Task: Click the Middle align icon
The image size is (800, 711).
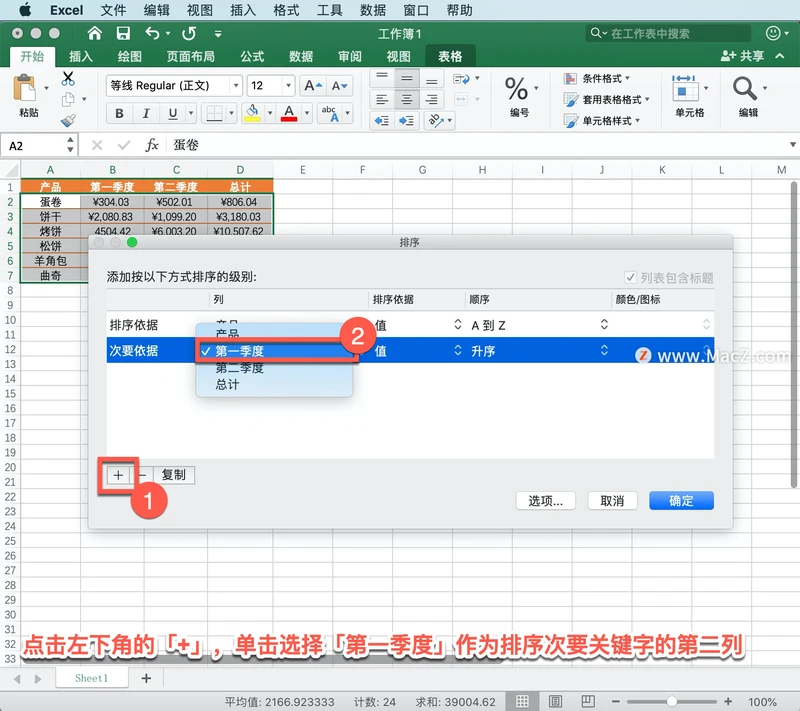Action: pos(407,78)
